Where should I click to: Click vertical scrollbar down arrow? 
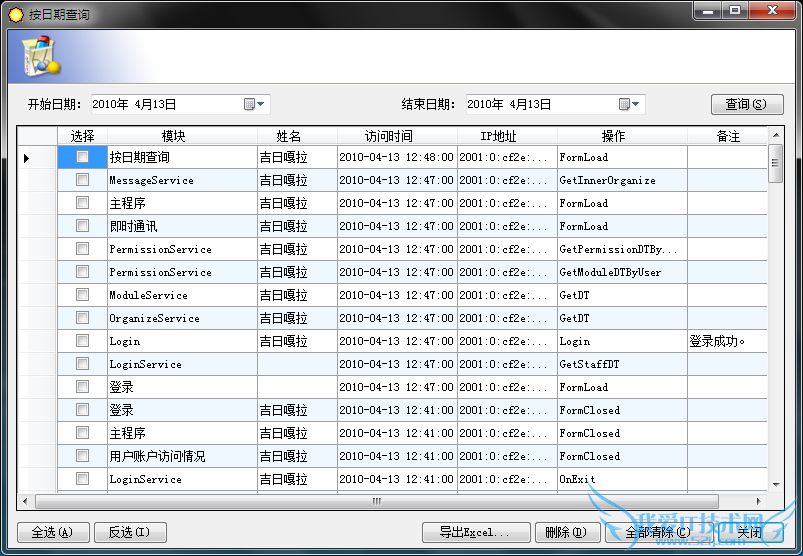tap(776, 484)
